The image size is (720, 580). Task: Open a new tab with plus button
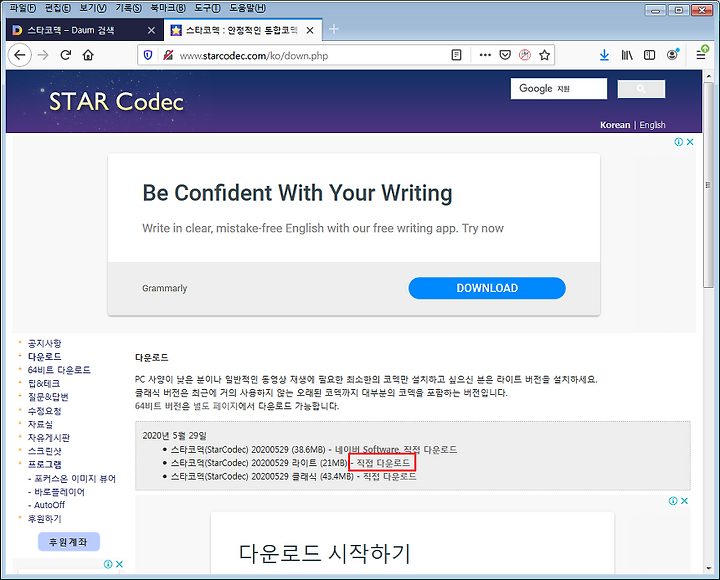334,29
